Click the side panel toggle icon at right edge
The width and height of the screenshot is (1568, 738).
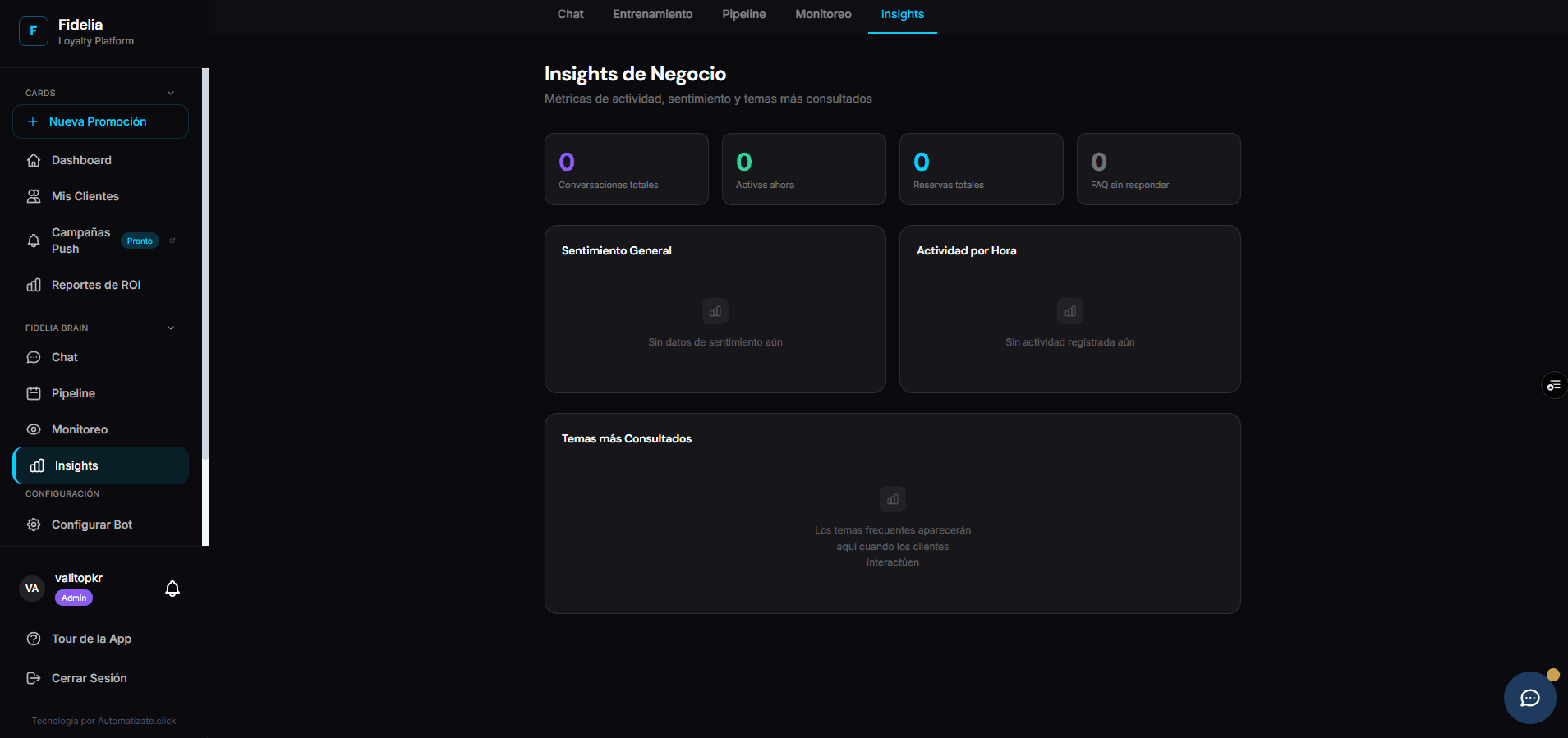click(x=1554, y=385)
